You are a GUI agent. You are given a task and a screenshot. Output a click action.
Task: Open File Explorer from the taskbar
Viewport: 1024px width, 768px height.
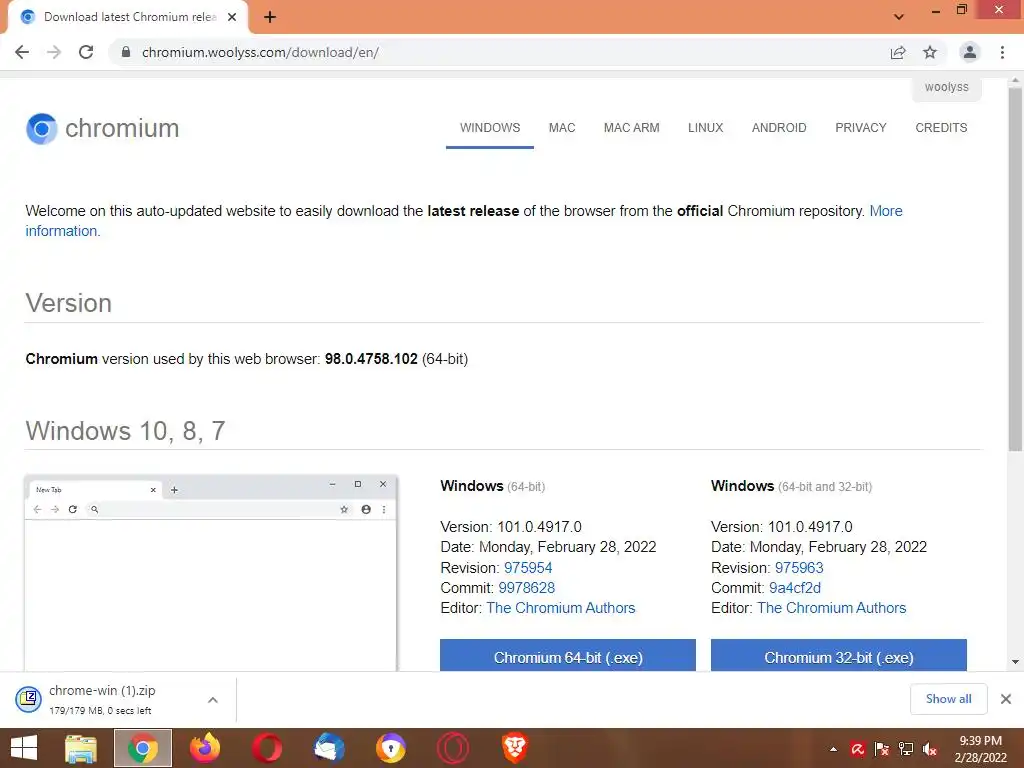tap(81, 748)
